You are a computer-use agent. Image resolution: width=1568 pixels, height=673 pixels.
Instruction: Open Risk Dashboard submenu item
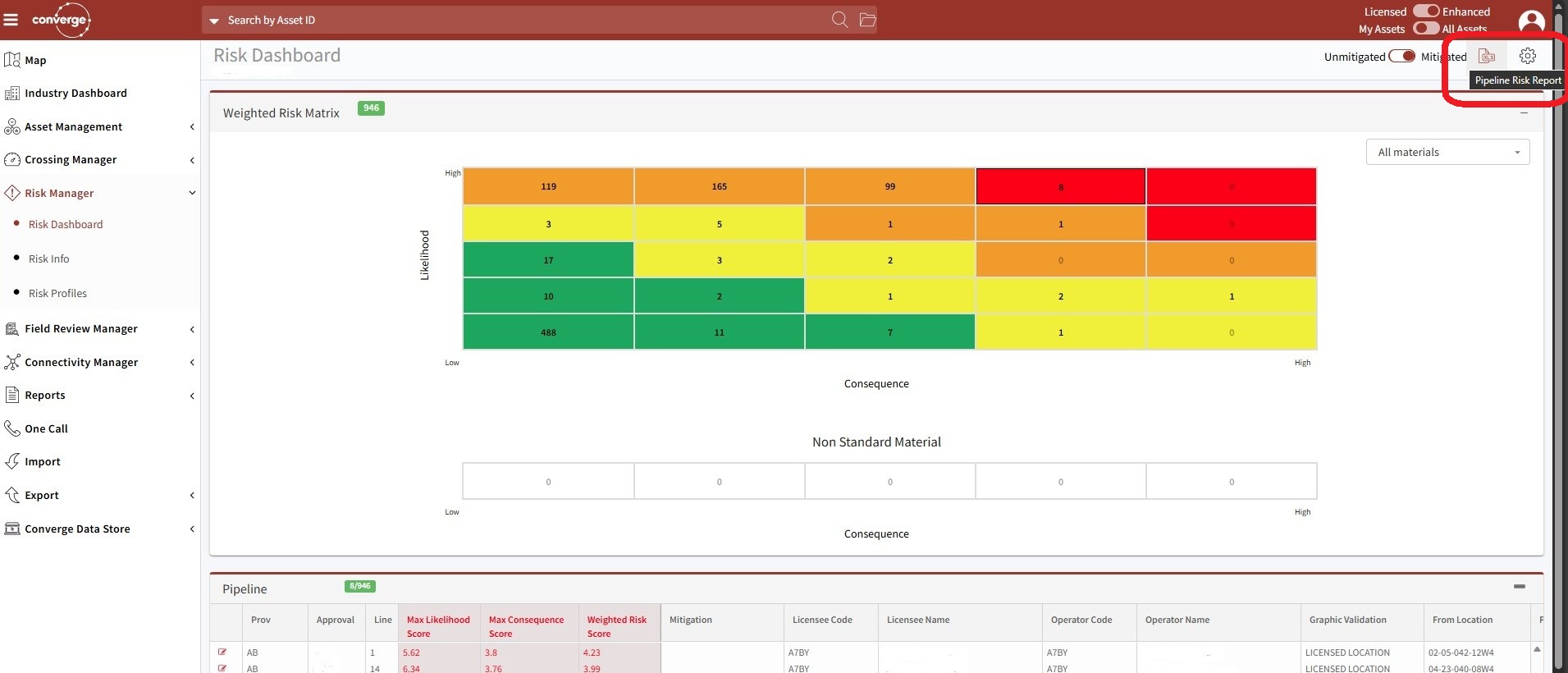(x=66, y=224)
